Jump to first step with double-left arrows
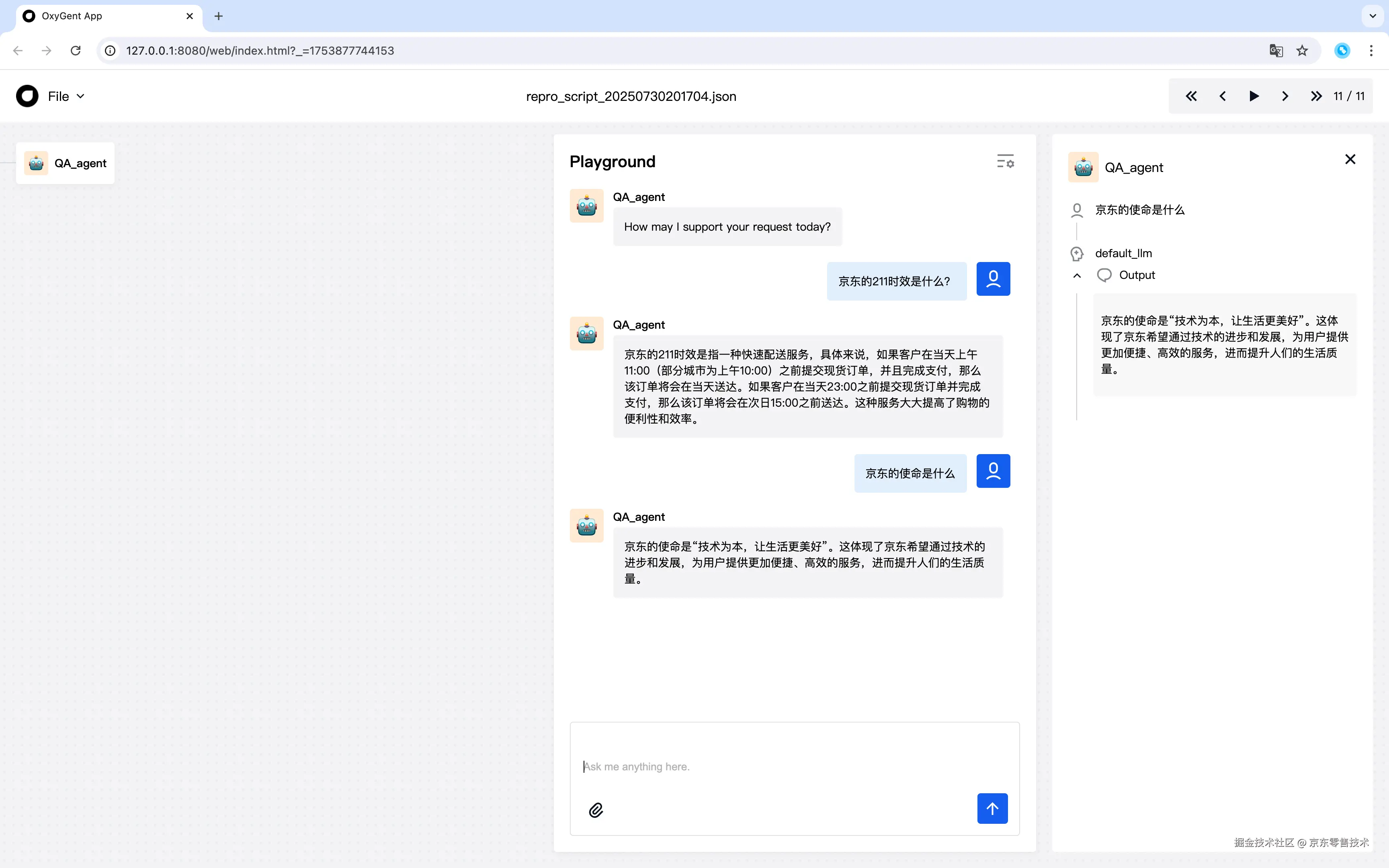Image resolution: width=1389 pixels, height=868 pixels. 1191,96
